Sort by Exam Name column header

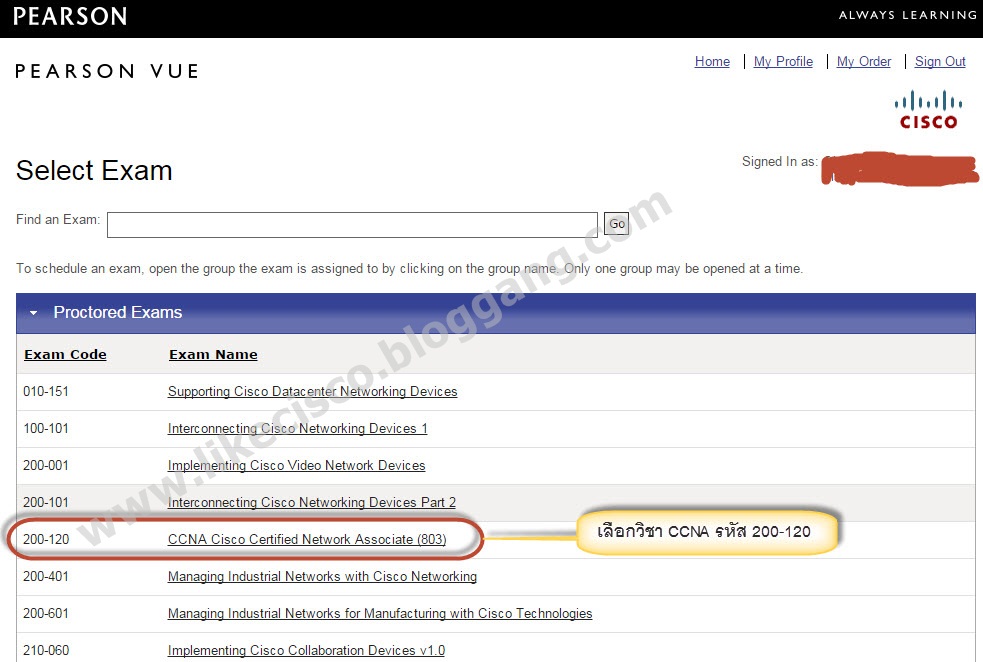pyautogui.click(x=213, y=354)
